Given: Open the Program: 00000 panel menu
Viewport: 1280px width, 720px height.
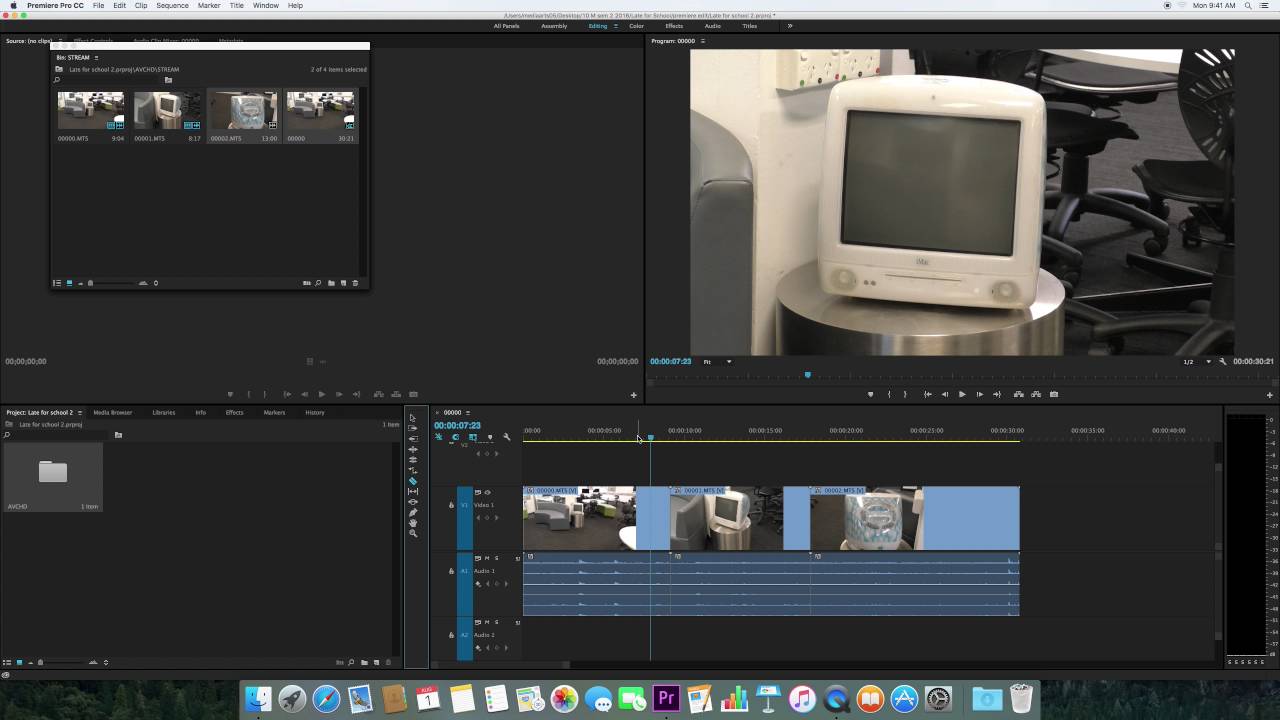Looking at the screenshot, I should click(x=702, y=41).
